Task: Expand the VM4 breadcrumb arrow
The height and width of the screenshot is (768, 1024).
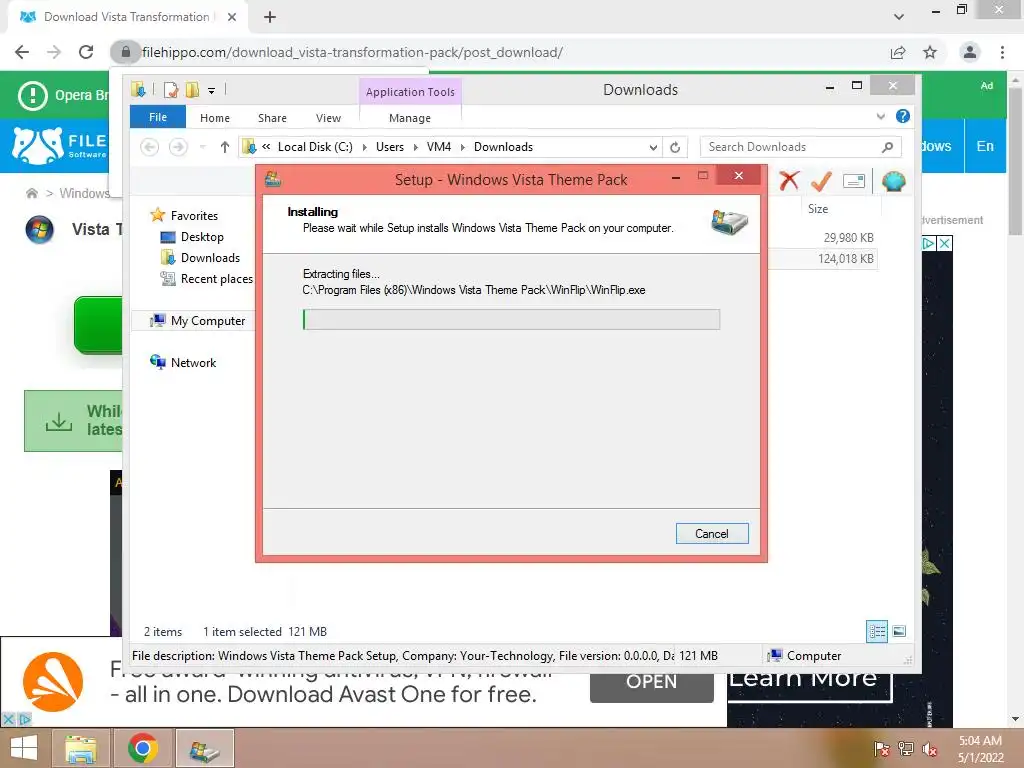Action: click(x=462, y=148)
